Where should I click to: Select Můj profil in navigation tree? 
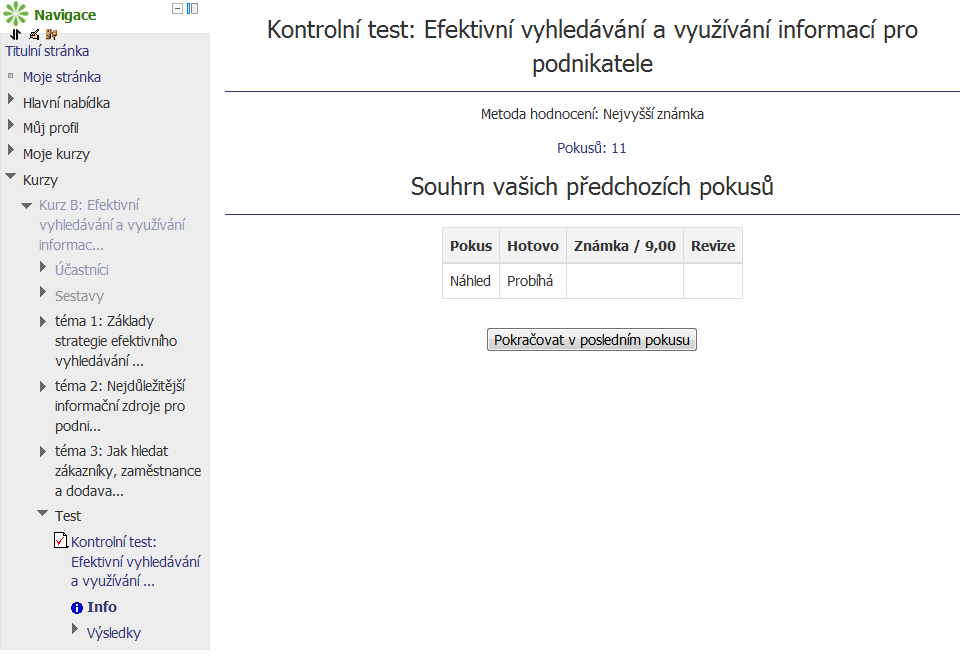click(50, 128)
